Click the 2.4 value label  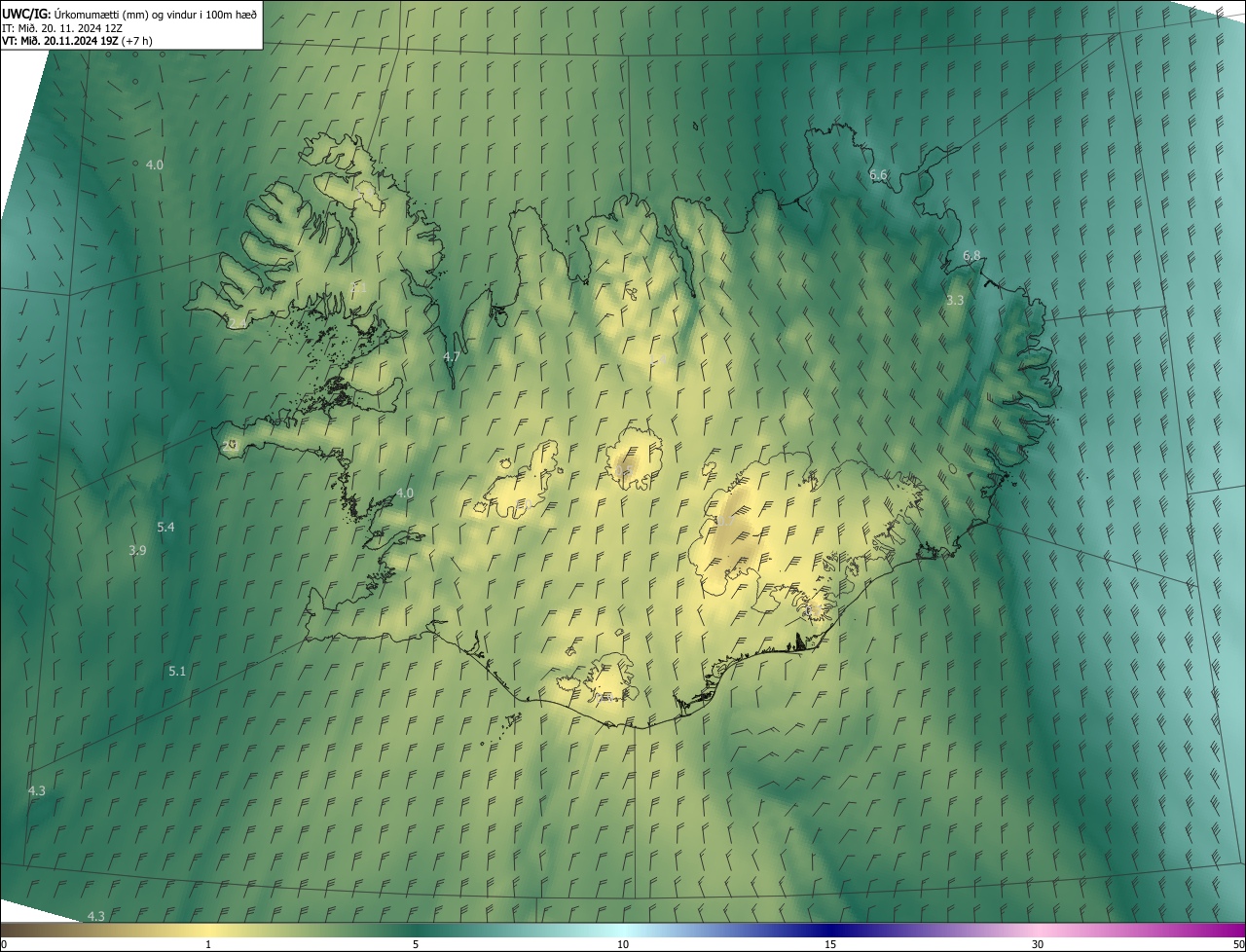pyautogui.click(x=238, y=322)
